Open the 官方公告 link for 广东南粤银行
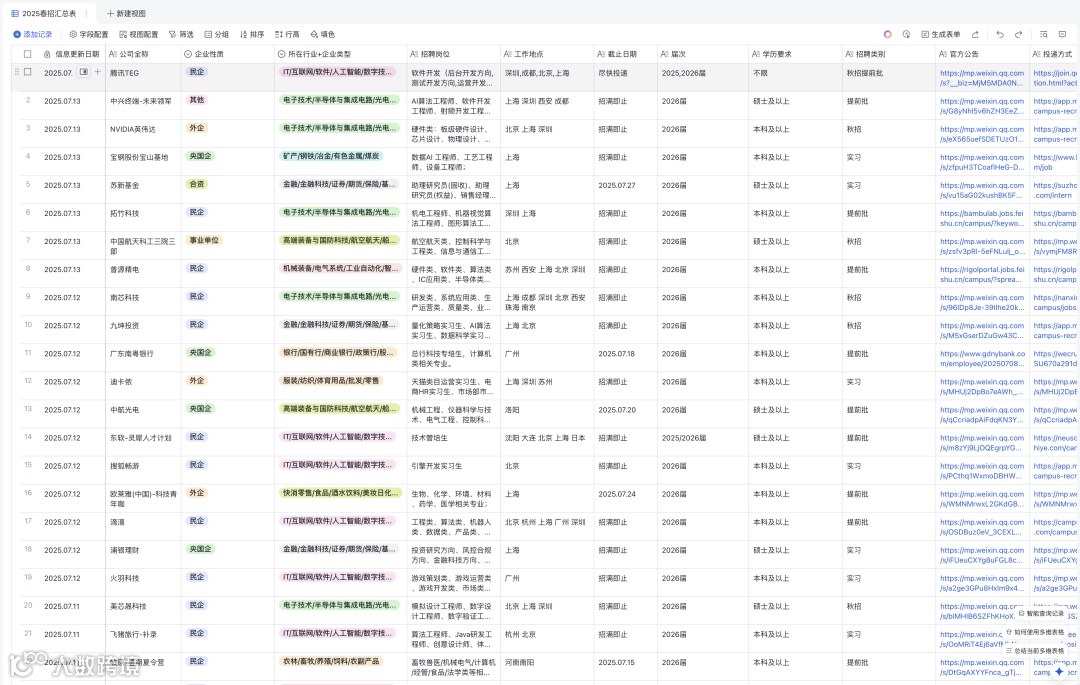1080x685 pixels. (x=982, y=359)
